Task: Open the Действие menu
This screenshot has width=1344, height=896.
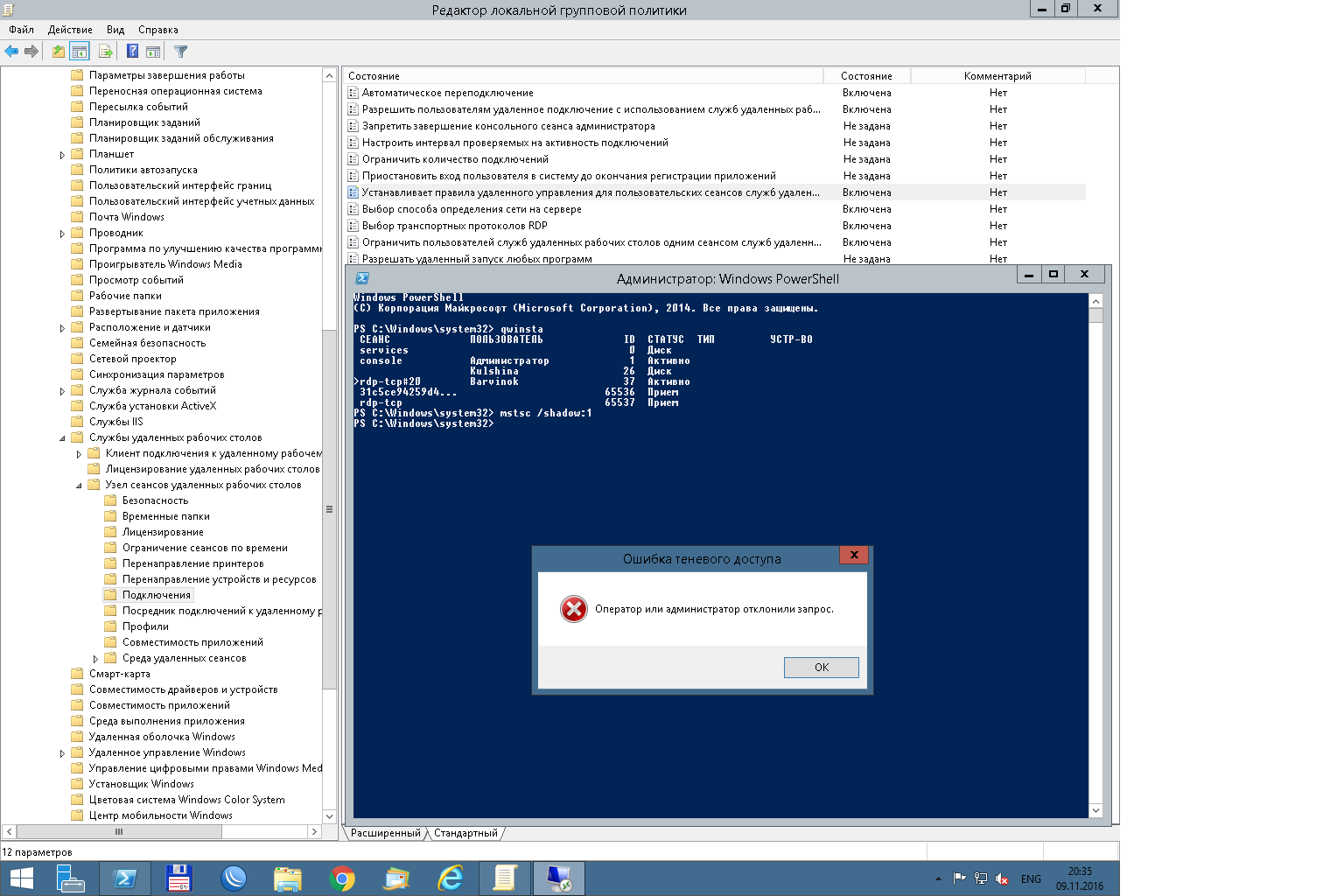Action: point(70,30)
